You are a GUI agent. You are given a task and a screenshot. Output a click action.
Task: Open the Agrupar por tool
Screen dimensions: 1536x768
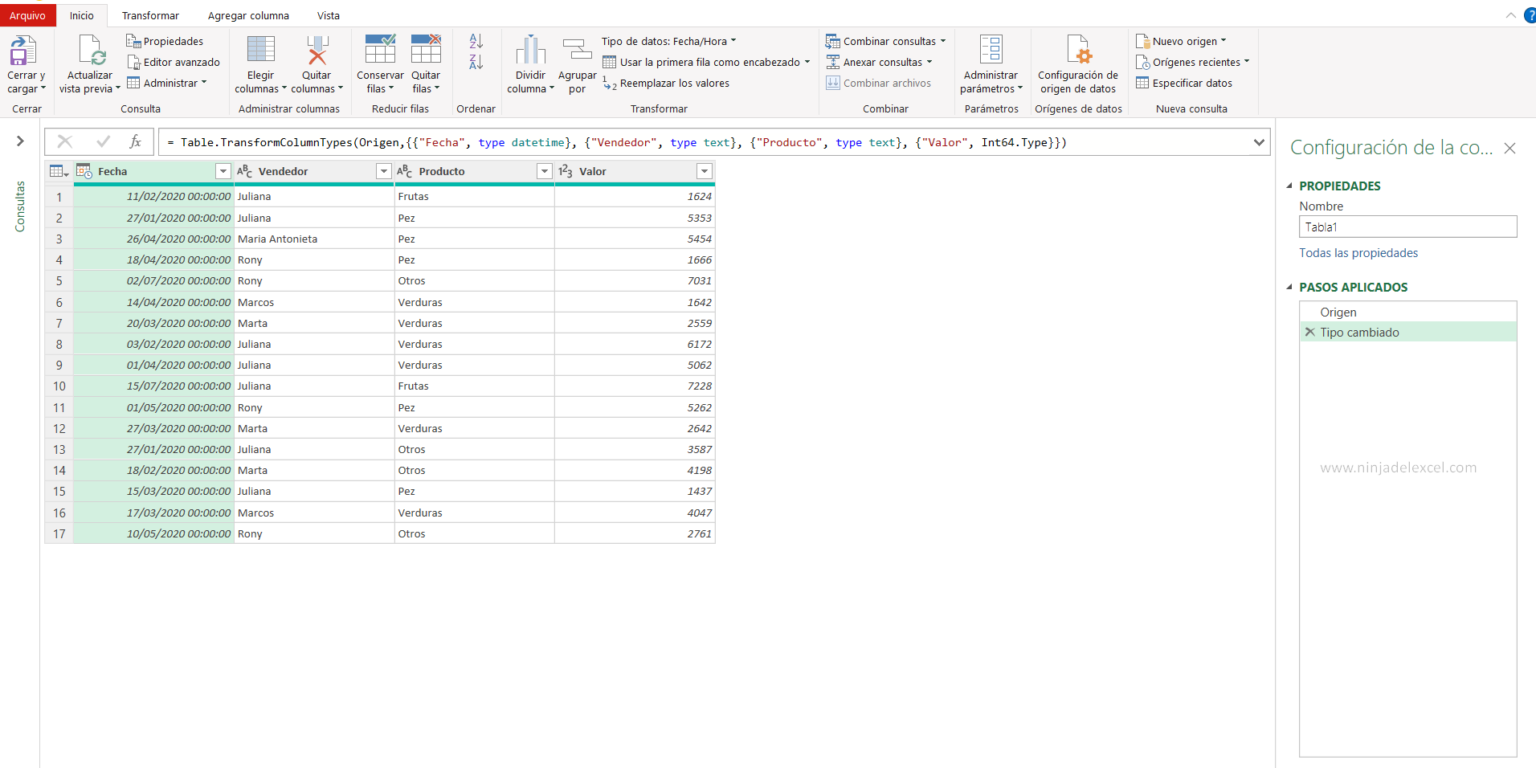pyautogui.click(x=577, y=63)
